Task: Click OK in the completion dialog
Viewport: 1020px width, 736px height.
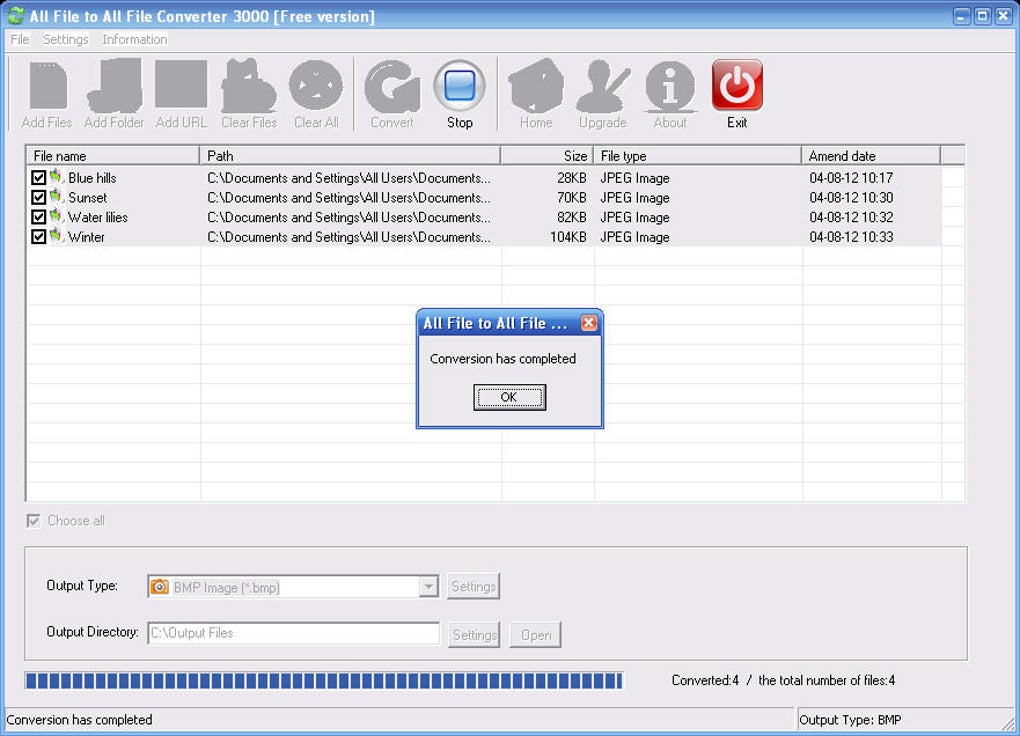Action: 509,397
